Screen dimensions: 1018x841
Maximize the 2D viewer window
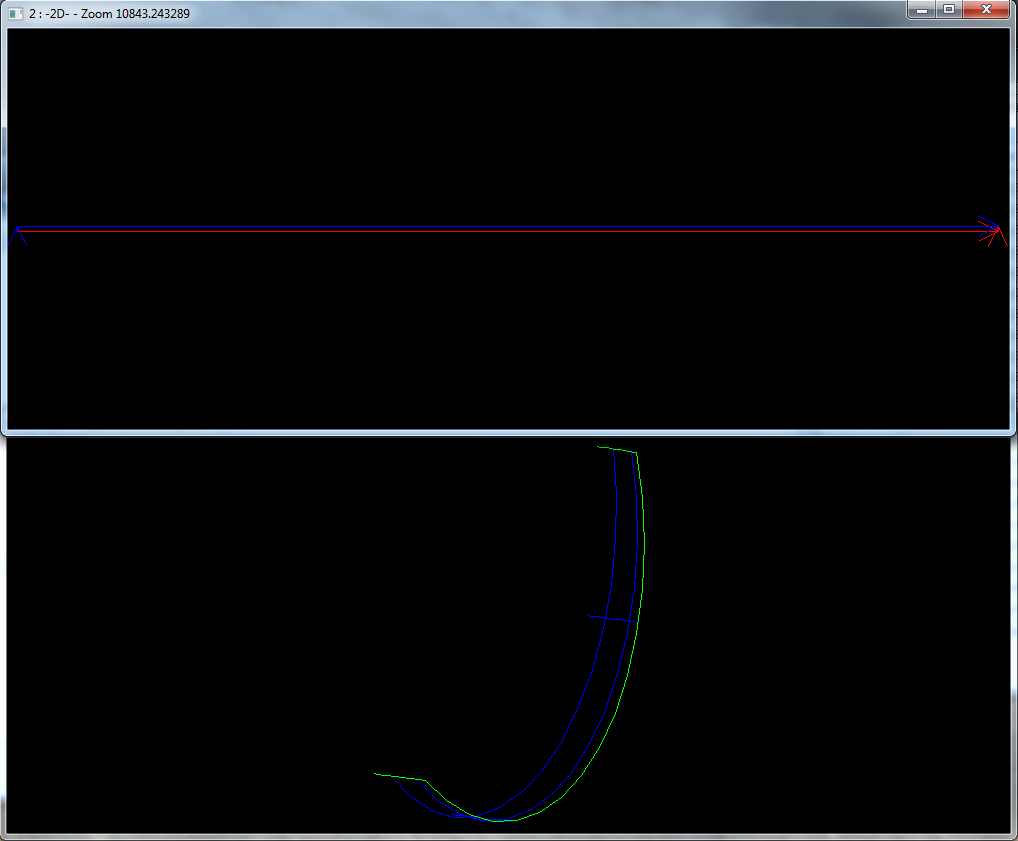pyautogui.click(x=949, y=10)
